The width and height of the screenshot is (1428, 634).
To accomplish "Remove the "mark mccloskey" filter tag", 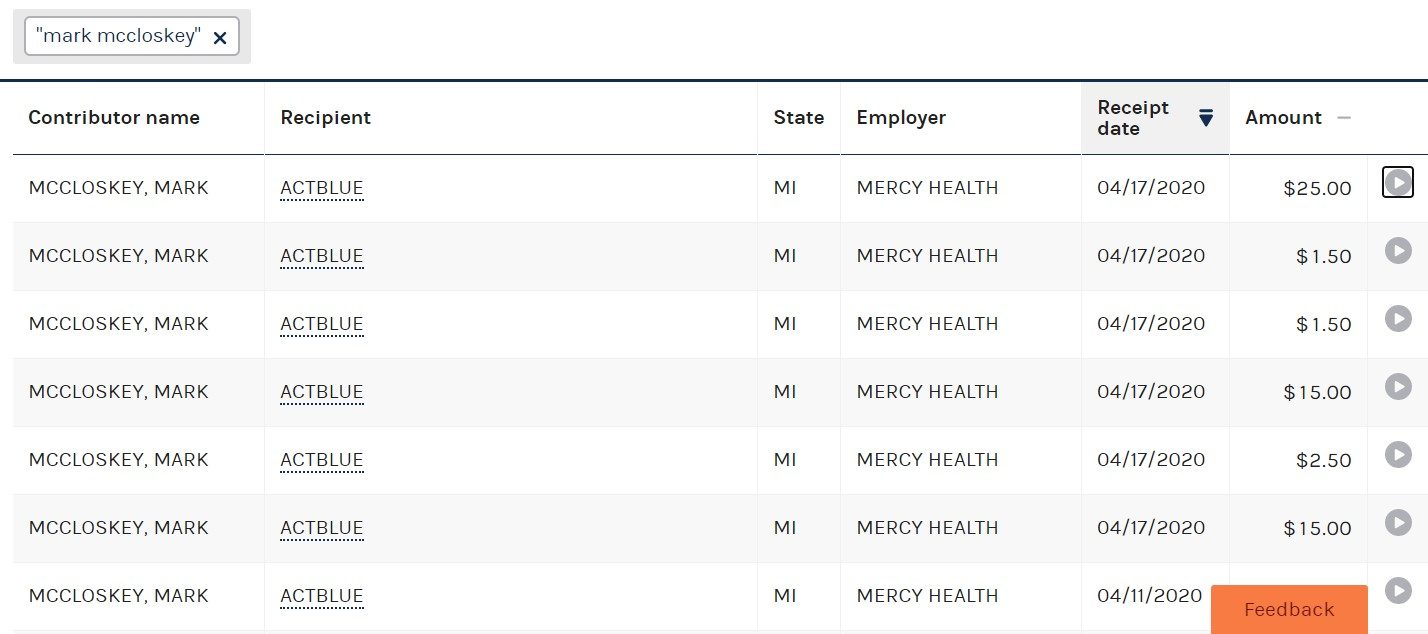I will (x=220, y=38).
